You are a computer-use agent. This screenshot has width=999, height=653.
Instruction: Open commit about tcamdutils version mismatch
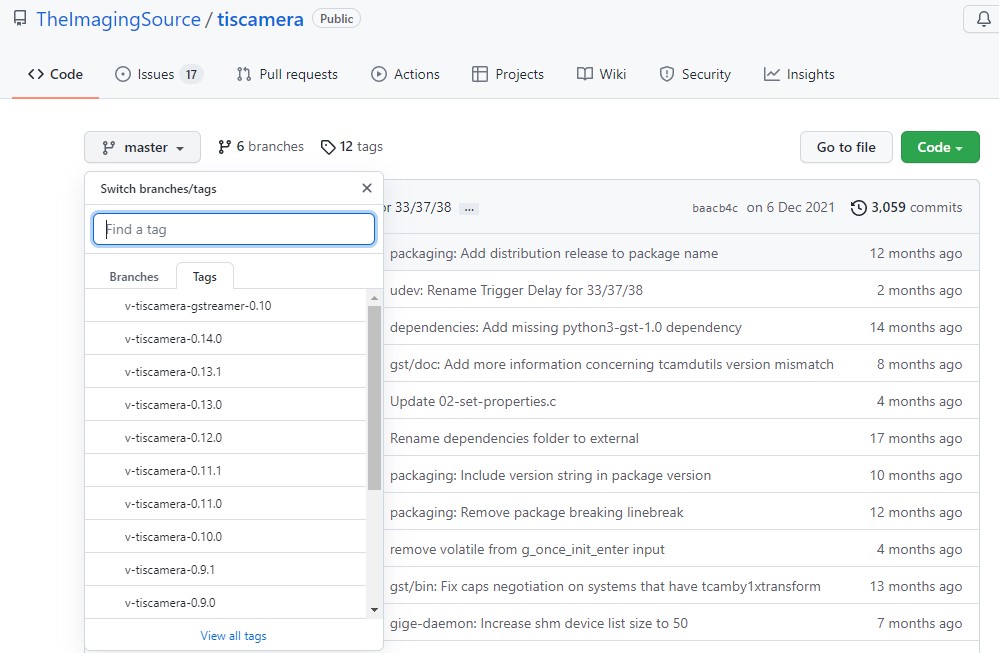tap(612, 364)
